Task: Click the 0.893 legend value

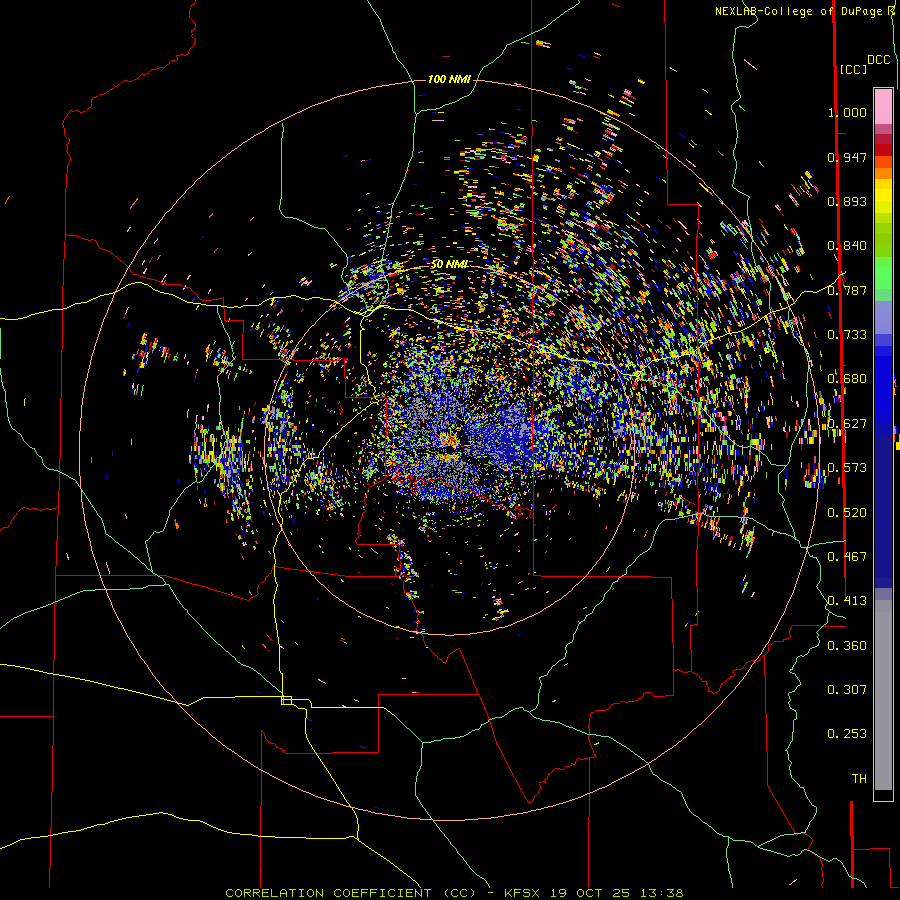Action: [847, 201]
